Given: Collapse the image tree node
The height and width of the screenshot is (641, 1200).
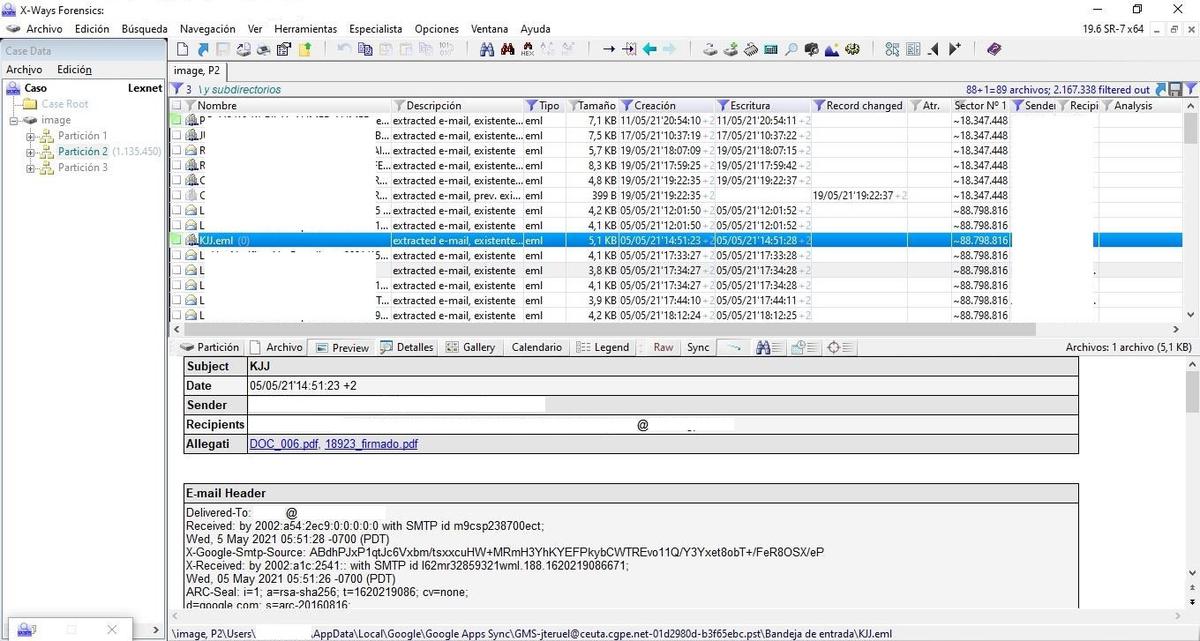Looking at the screenshot, I should 14,121.
